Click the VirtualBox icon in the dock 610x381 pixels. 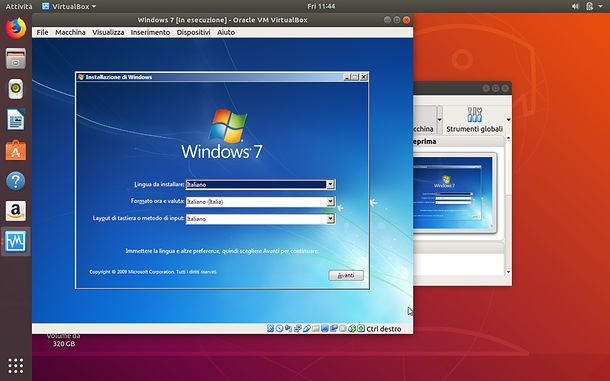(16, 241)
